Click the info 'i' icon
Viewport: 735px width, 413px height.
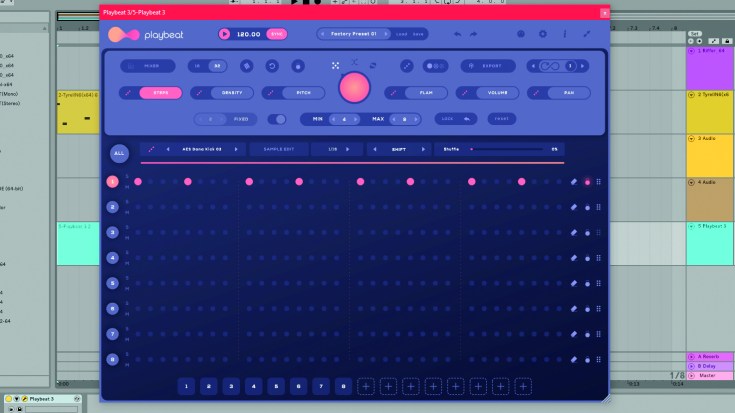pos(565,34)
